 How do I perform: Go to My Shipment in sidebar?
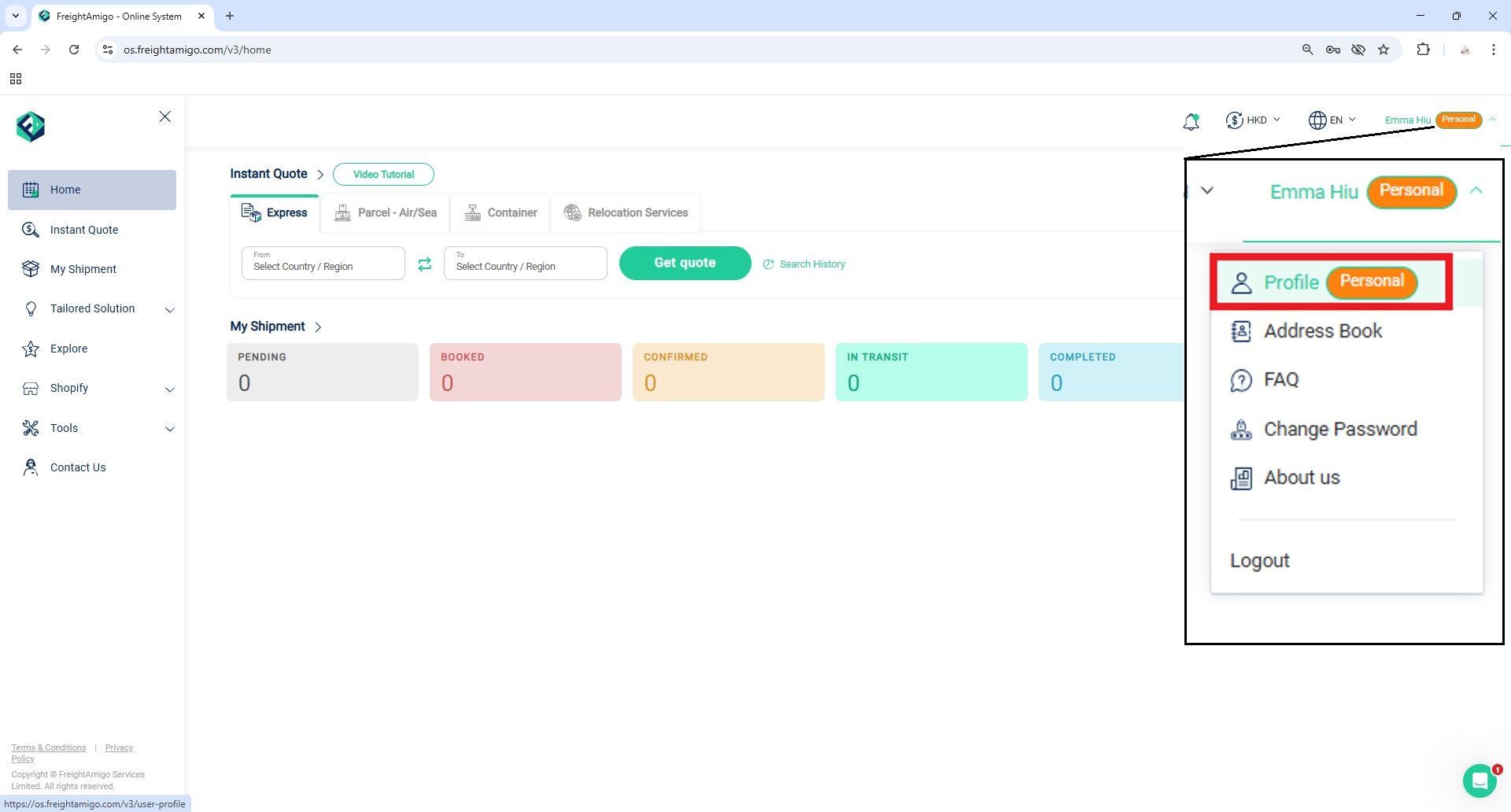pos(83,269)
